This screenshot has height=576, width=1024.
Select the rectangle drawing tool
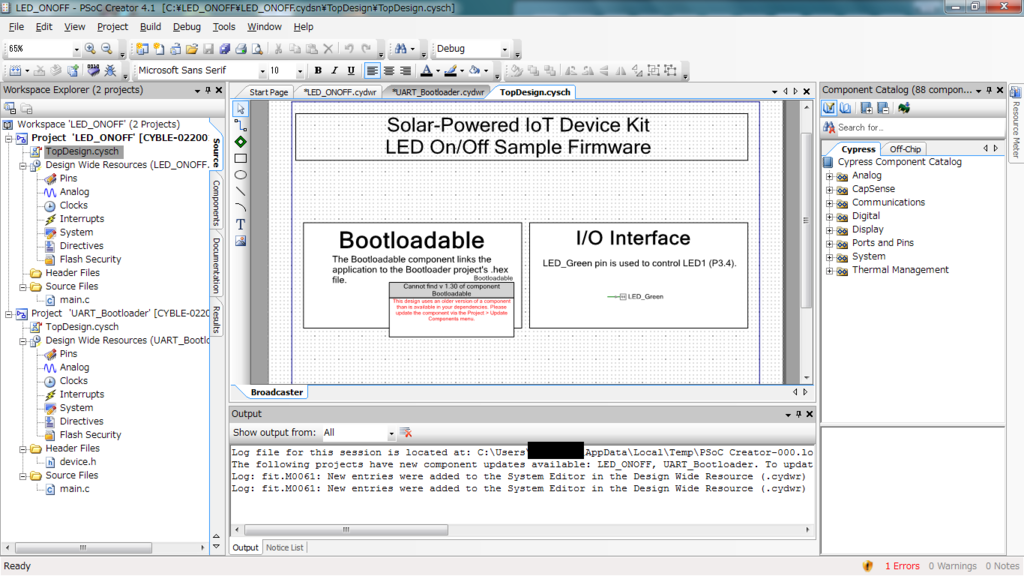pyautogui.click(x=240, y=158)
